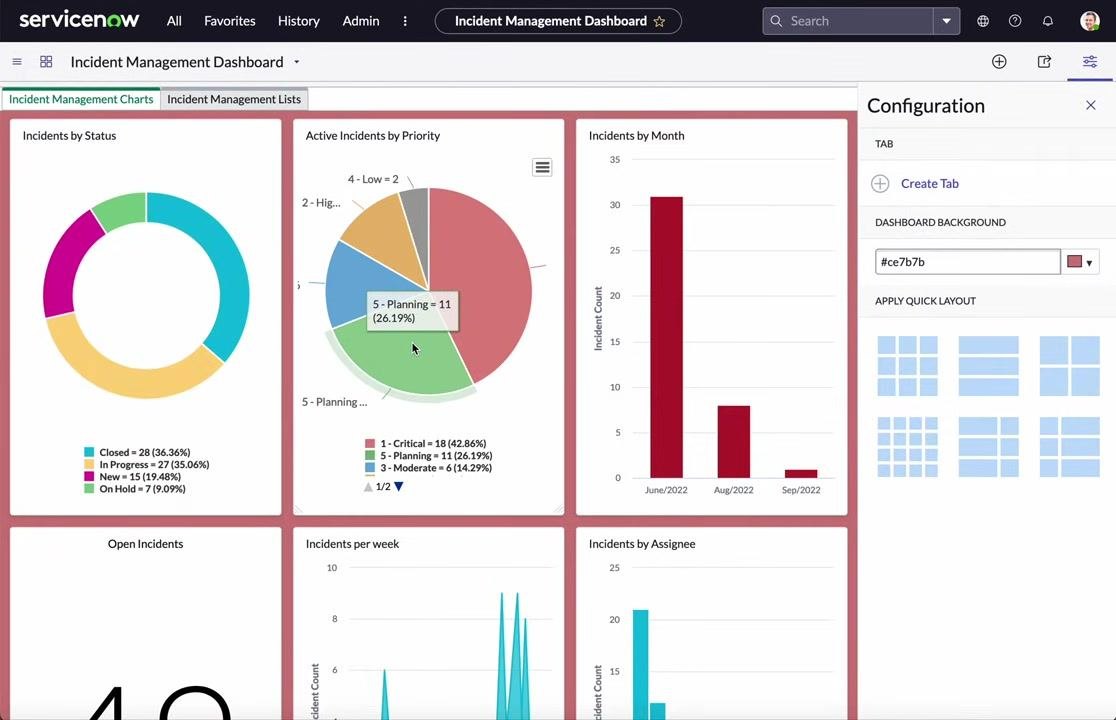Image resolution: width=1116 pixels, height=720 pixels.
Task: Click the gray Low pie slice
Action: click(x=418, y=221)
